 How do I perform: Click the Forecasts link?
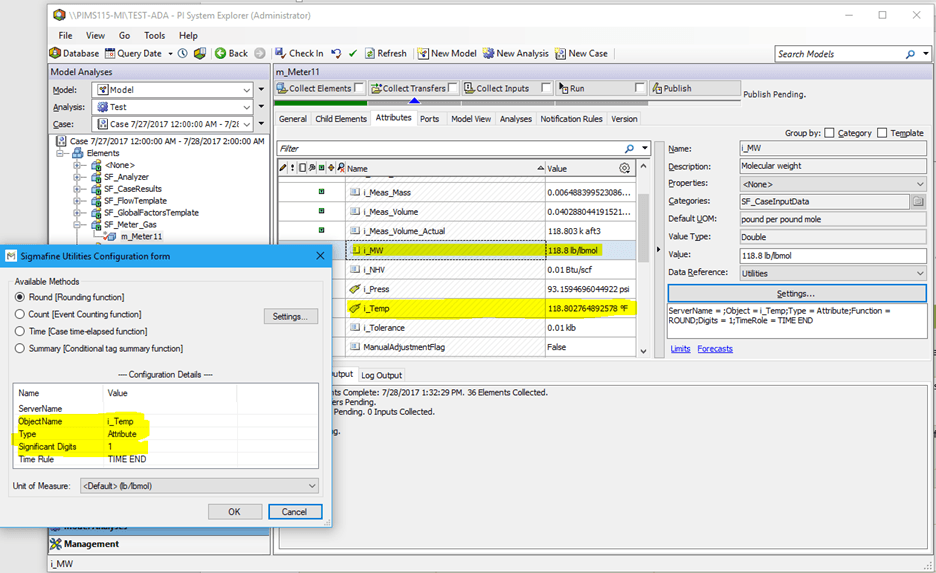pos(714,349)
